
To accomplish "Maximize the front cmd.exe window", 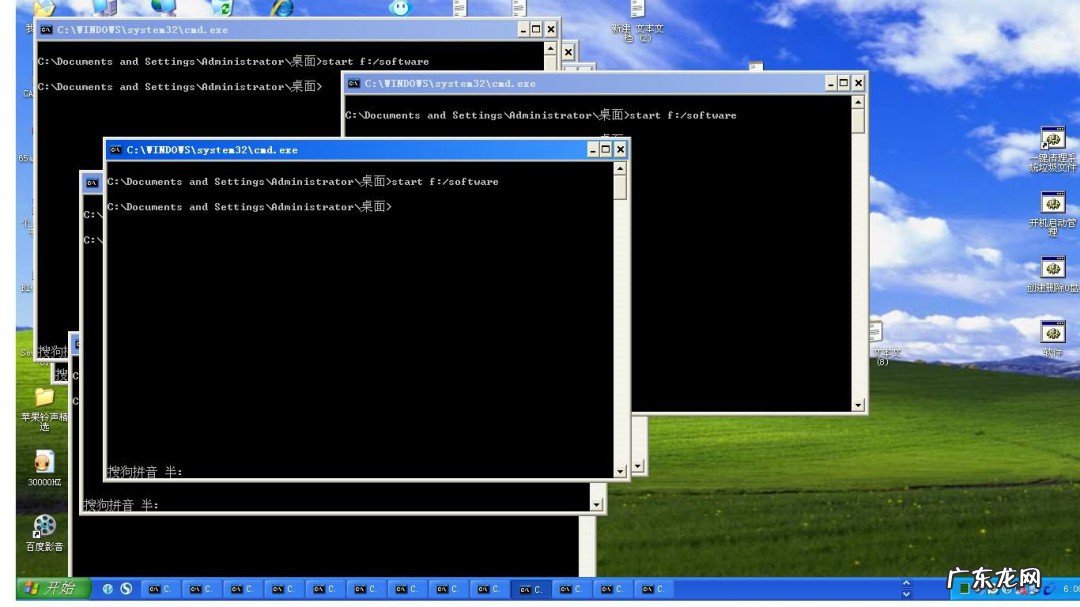I will 606,150.
